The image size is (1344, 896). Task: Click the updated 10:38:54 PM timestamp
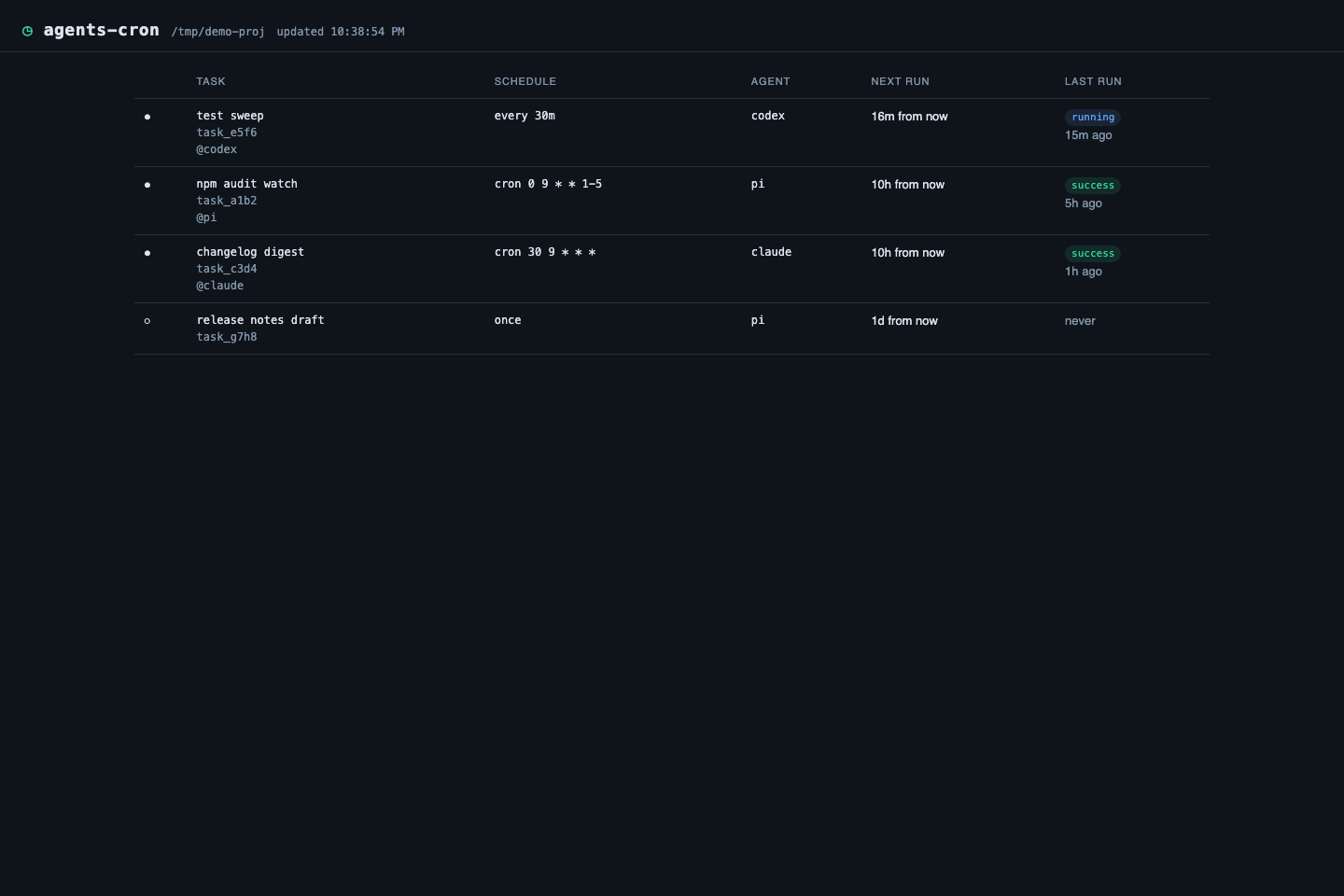(341, 32)
